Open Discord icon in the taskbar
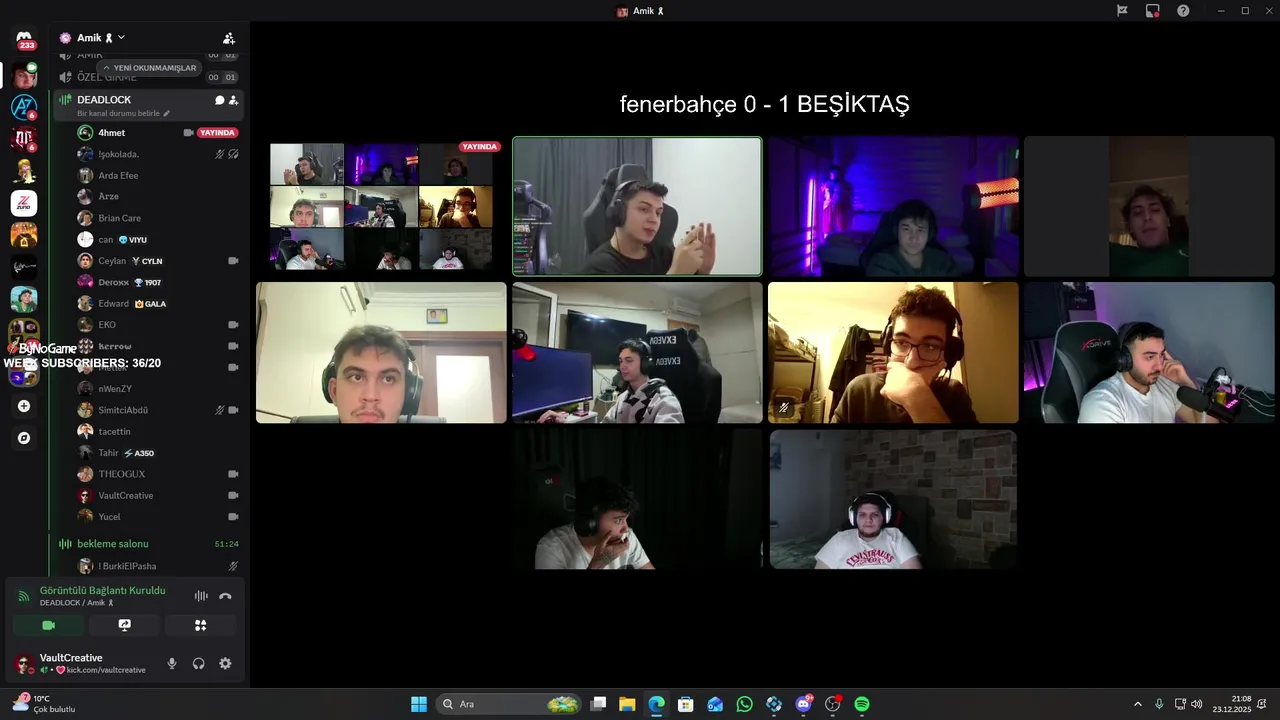This screenshot has width=1280, height=720. 803,704
